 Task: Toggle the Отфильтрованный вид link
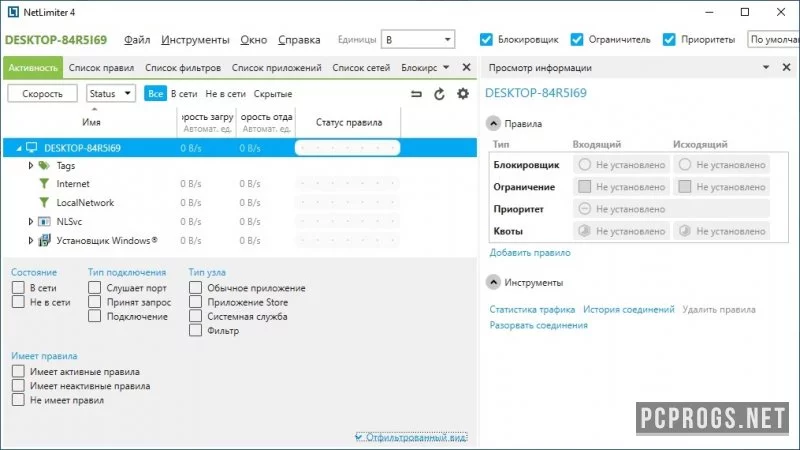pos(412,437)
